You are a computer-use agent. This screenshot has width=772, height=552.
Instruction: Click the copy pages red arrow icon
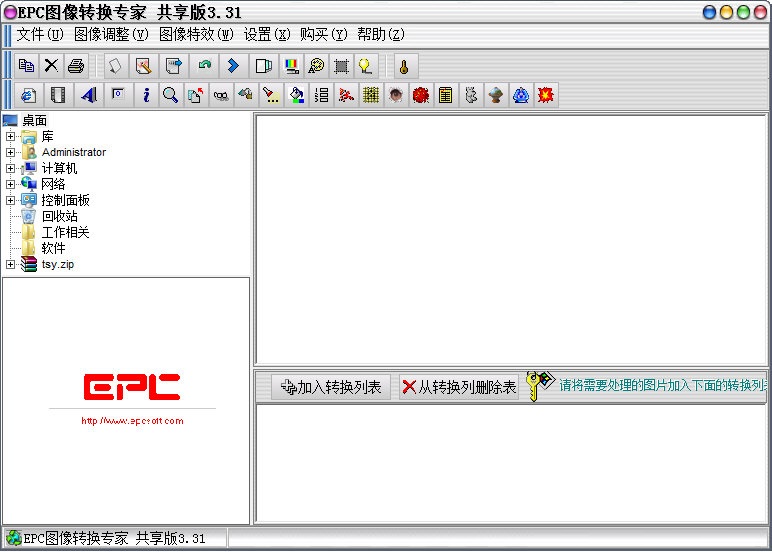(x=195, y=95)
